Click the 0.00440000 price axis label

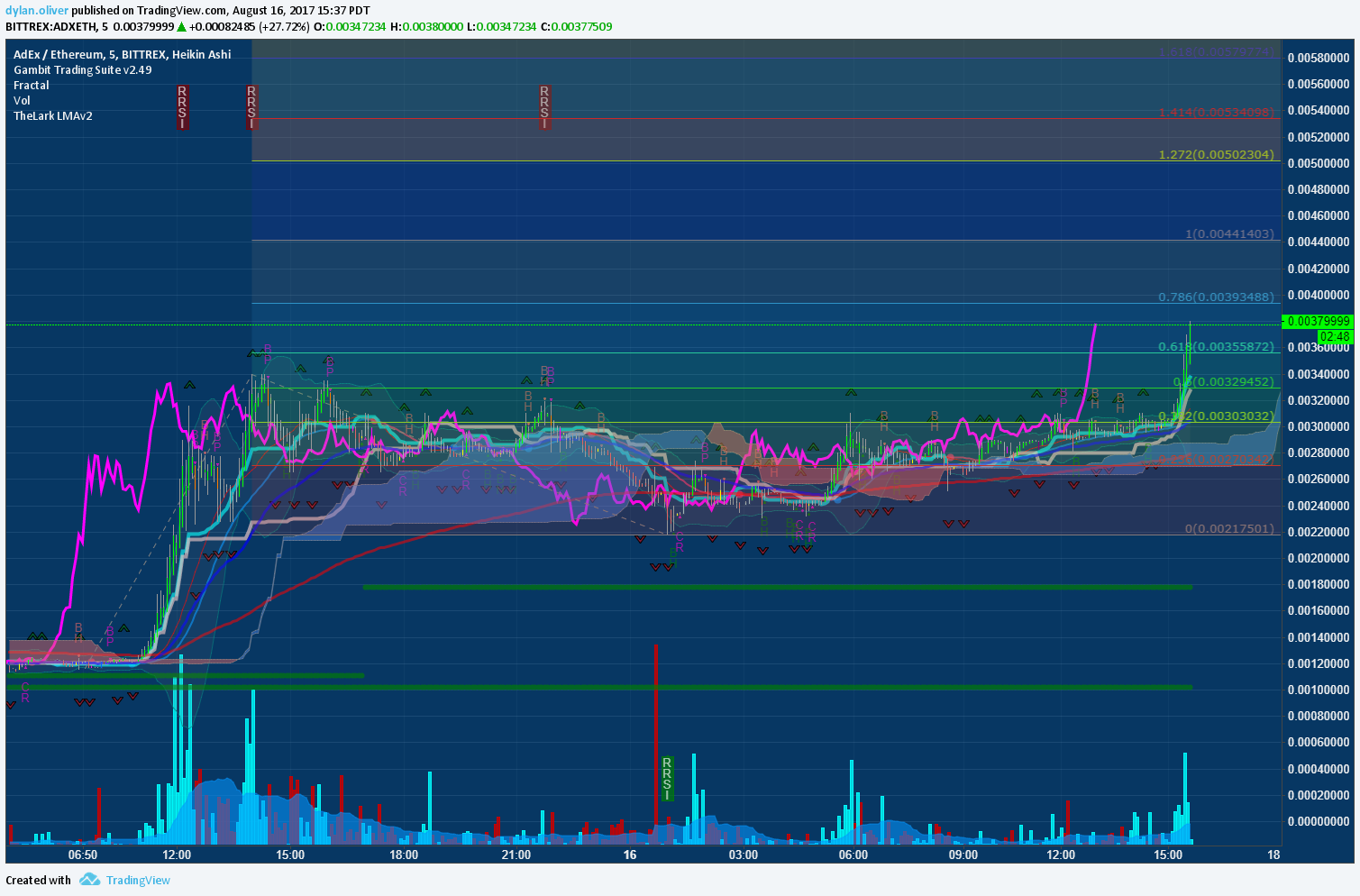coord(1319,242)
